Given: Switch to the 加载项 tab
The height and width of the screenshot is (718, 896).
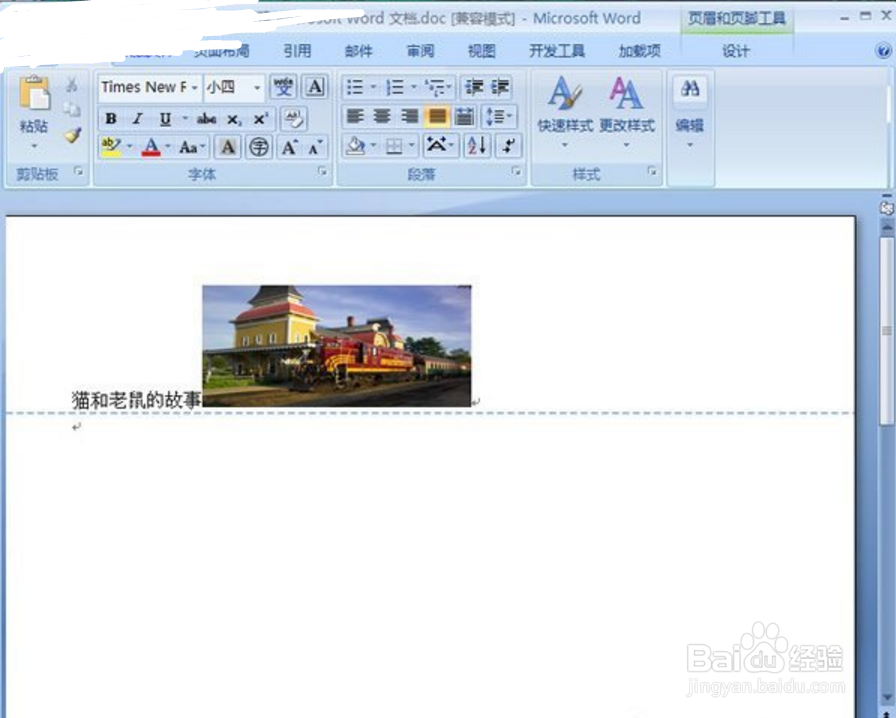Looking at the screenshot, I should [x=640, y=51].
